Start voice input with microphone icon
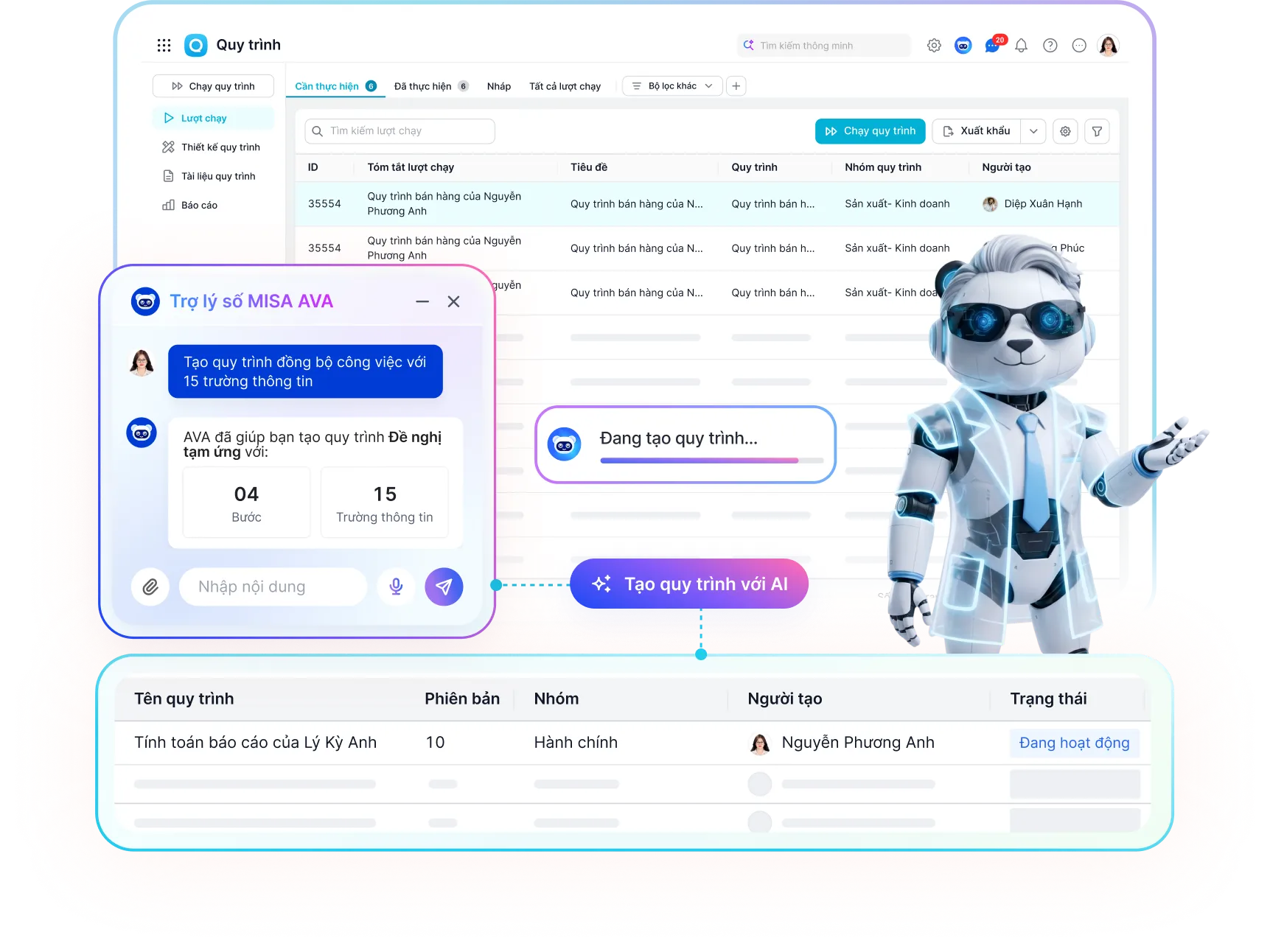This screenshot has width=1270, height=952. click(x=396, y=587)
